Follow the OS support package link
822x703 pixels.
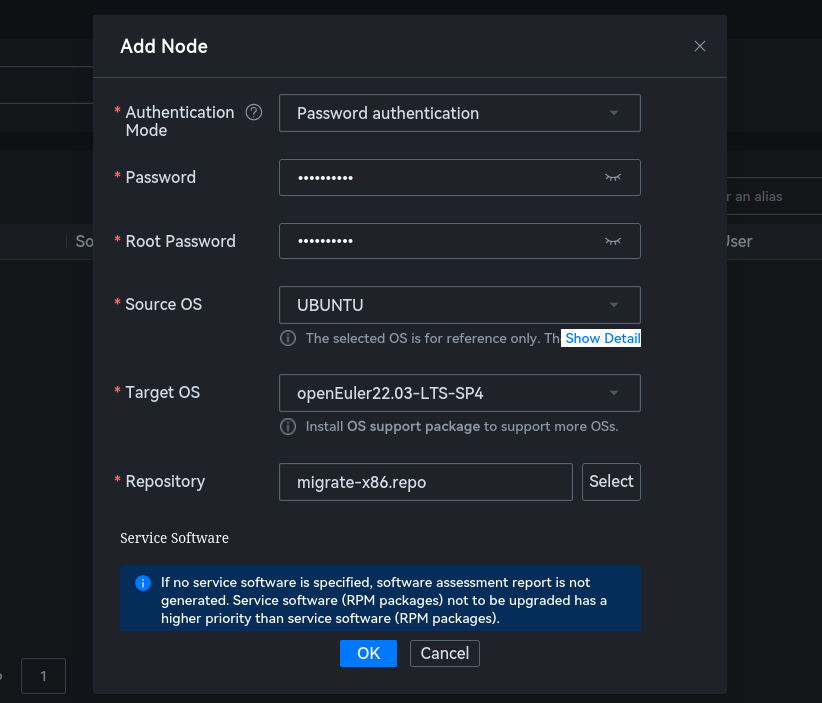click(413, 427)
